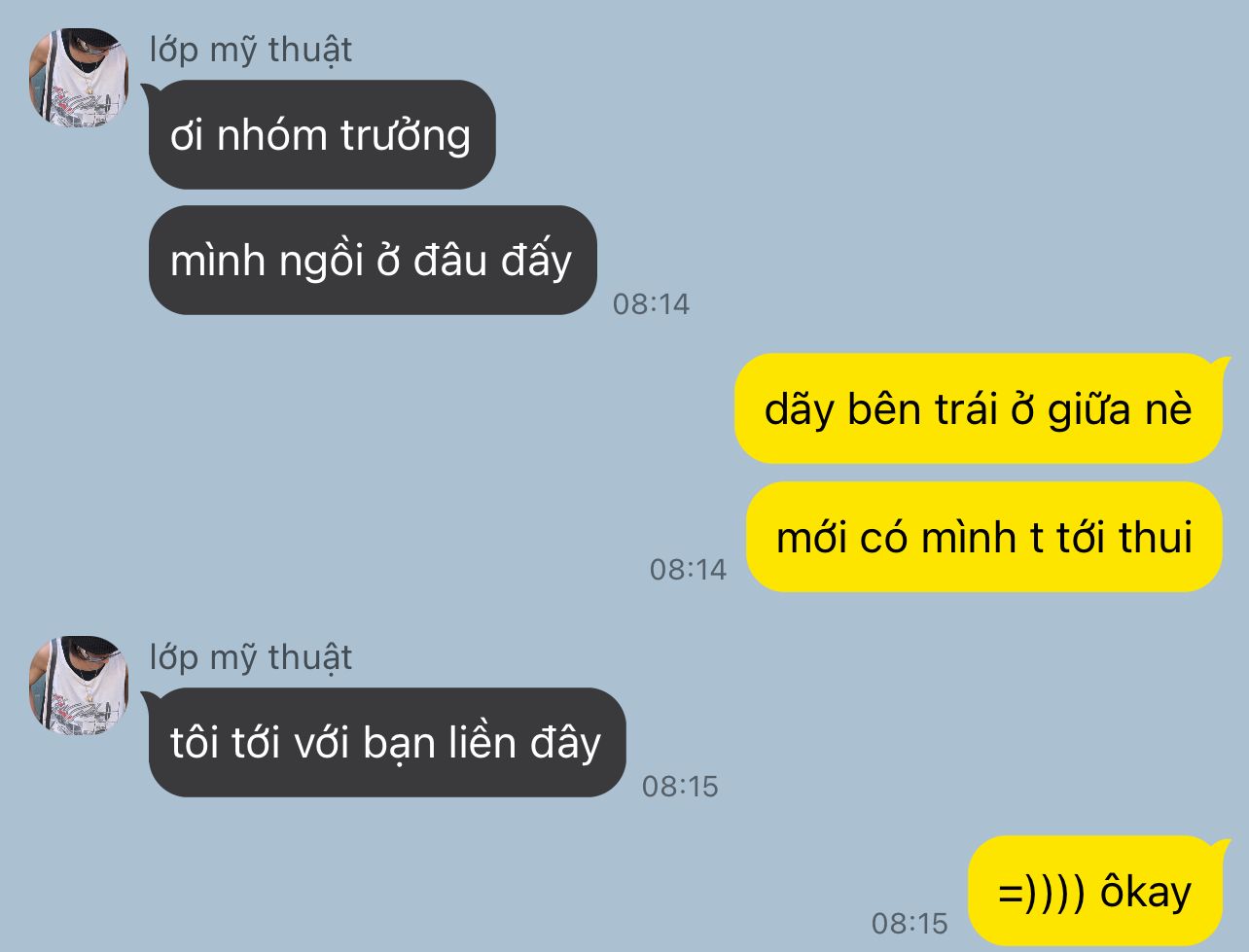The image size is (1249, 952).
Task: Select the yellow 'dãy bên trái ở giữa nè' bubble
Action: [x=981, y=408]
